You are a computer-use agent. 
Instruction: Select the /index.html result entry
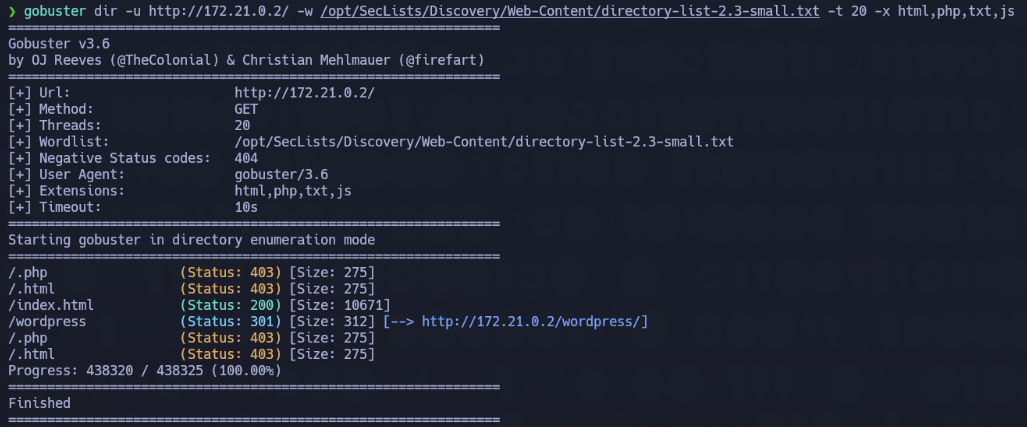point(51,305)
